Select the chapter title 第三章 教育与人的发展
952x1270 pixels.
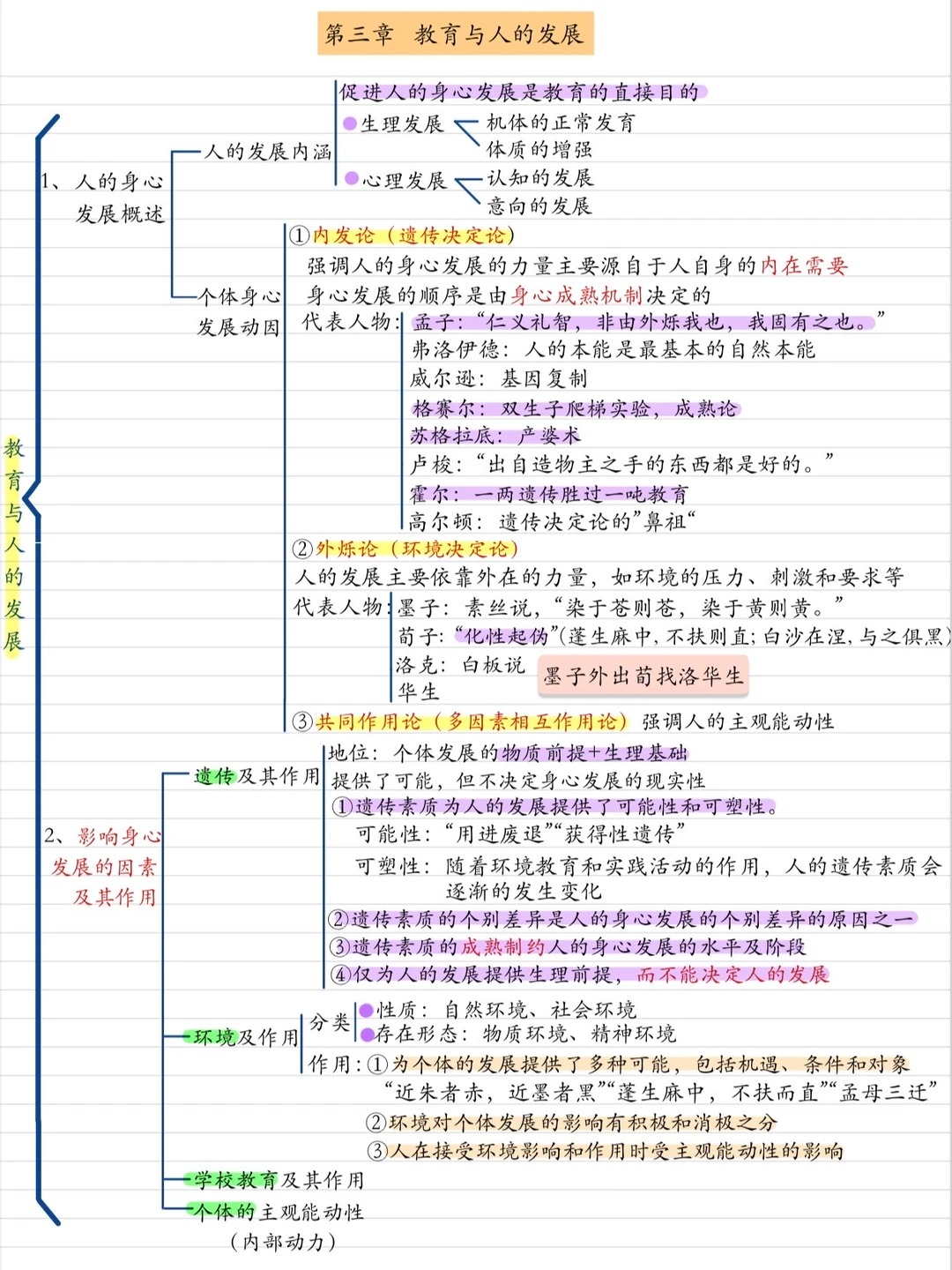[455, 34]
